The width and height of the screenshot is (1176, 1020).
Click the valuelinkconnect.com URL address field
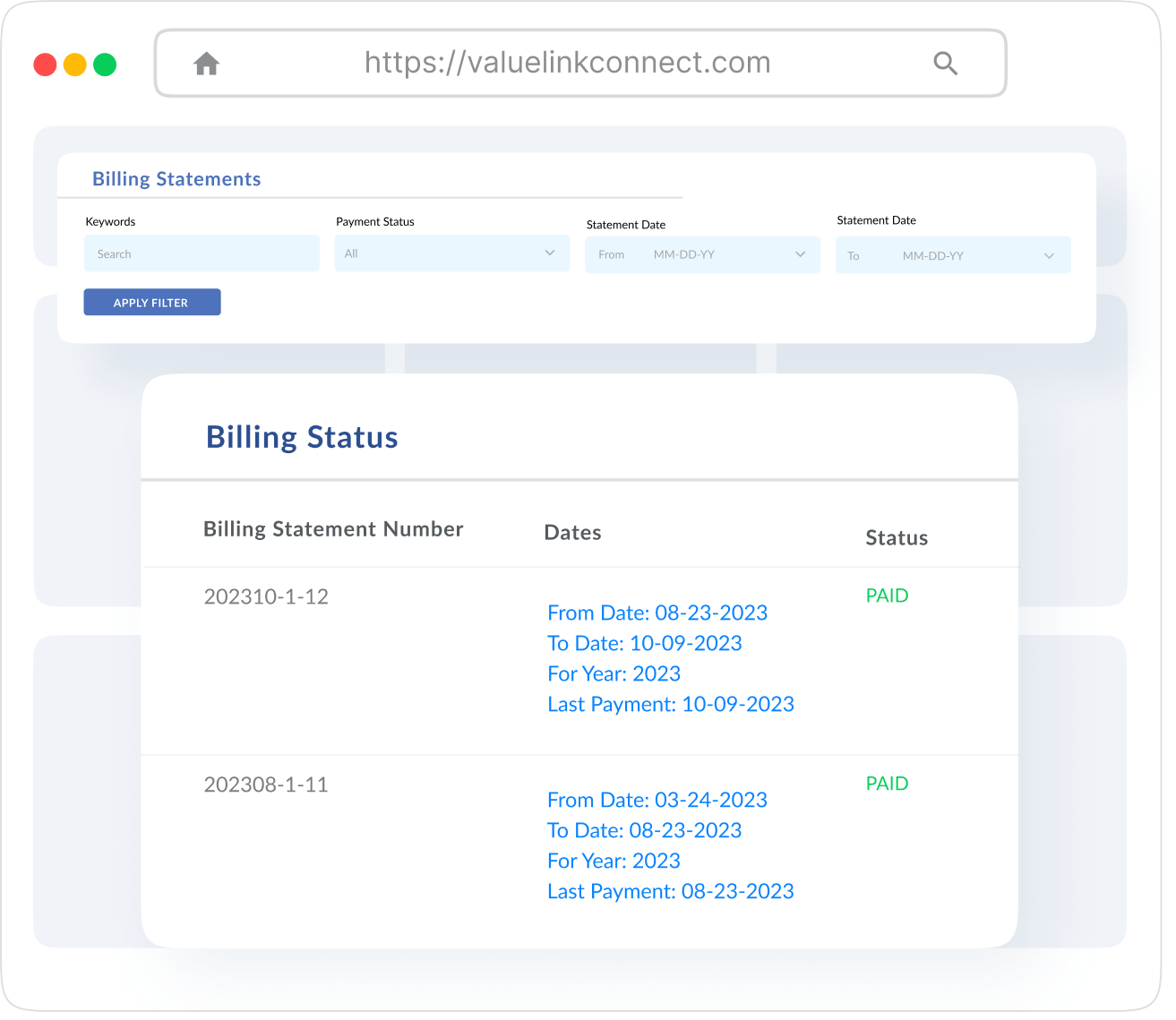point(567,63)
